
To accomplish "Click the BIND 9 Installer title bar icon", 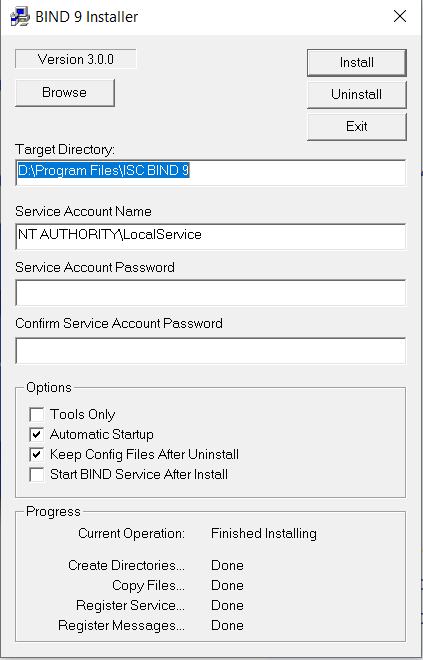I will click(x=20, y=17).
